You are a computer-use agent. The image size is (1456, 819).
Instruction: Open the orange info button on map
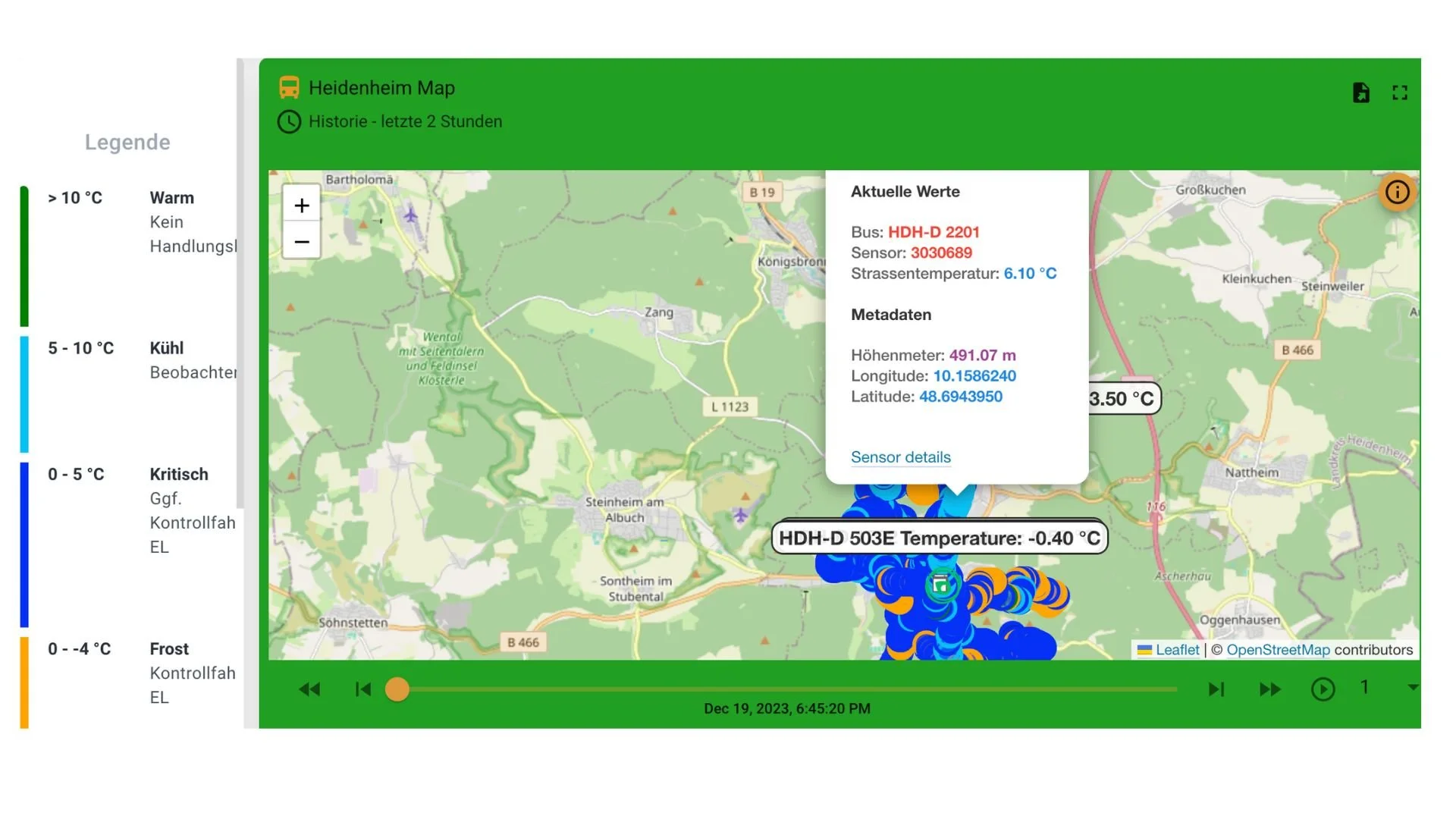(x=1397, y=192)
